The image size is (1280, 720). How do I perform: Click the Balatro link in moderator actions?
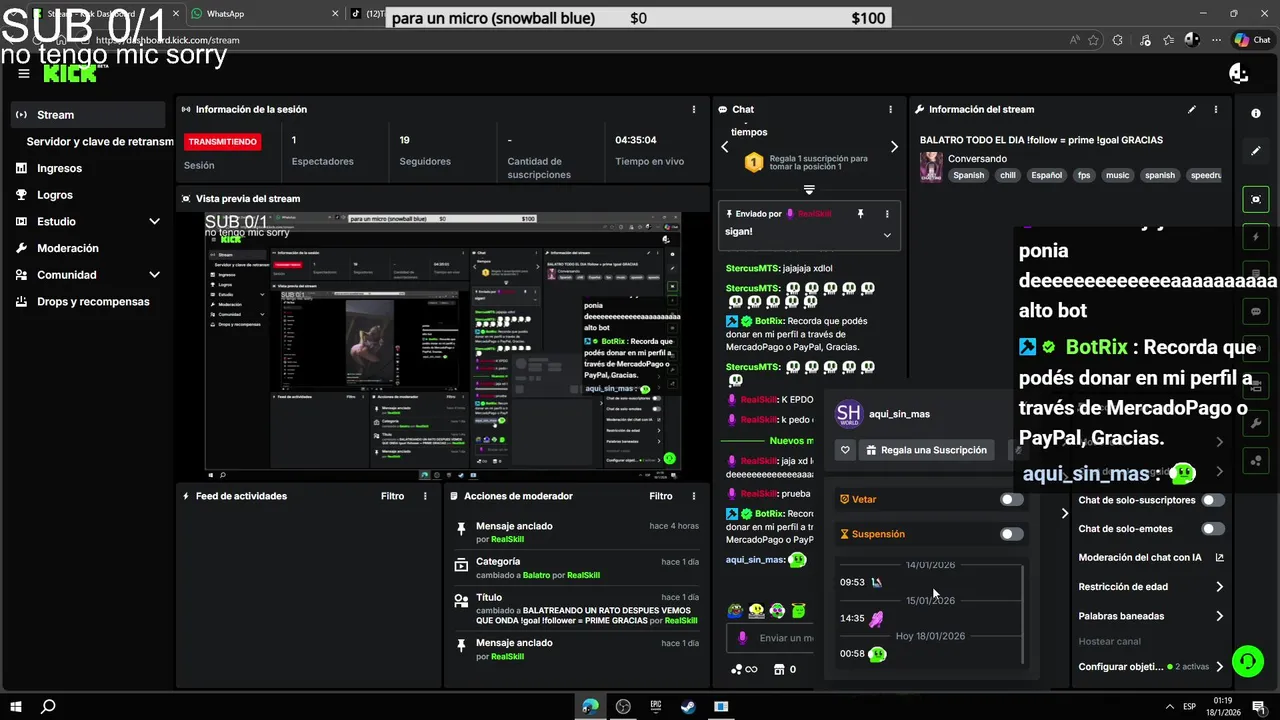pos(537,575)
